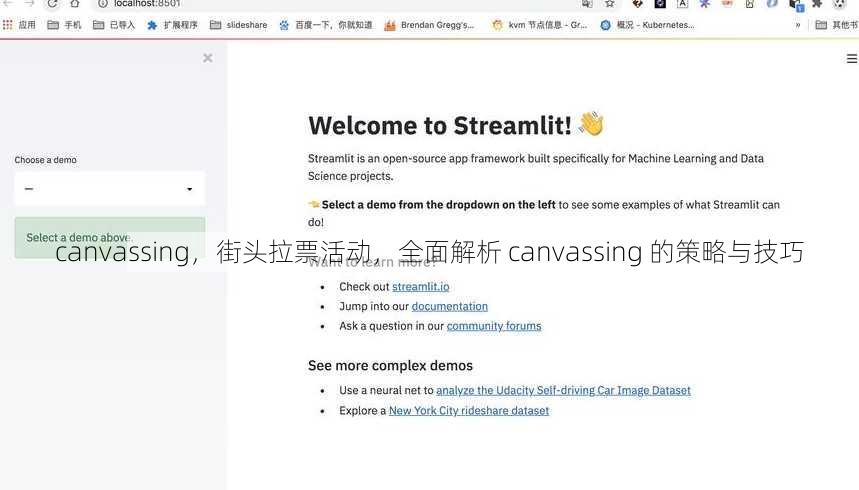Open the Chrome extensions puzzle icon
This screenshot has width=859, height=490.
coord(817,4)
